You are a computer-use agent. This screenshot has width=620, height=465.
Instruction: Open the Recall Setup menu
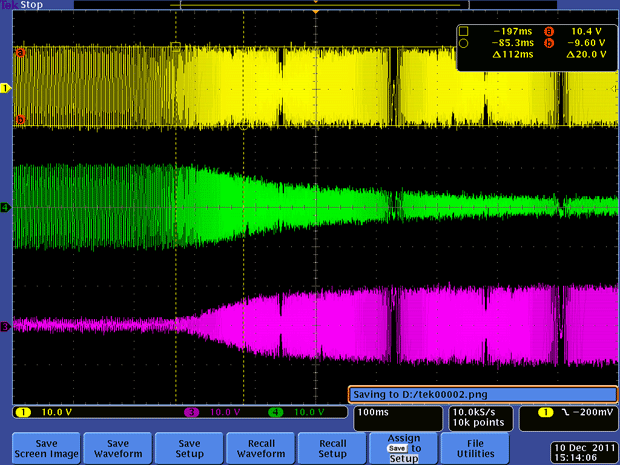pyautogui.click(x=332, y=448)
